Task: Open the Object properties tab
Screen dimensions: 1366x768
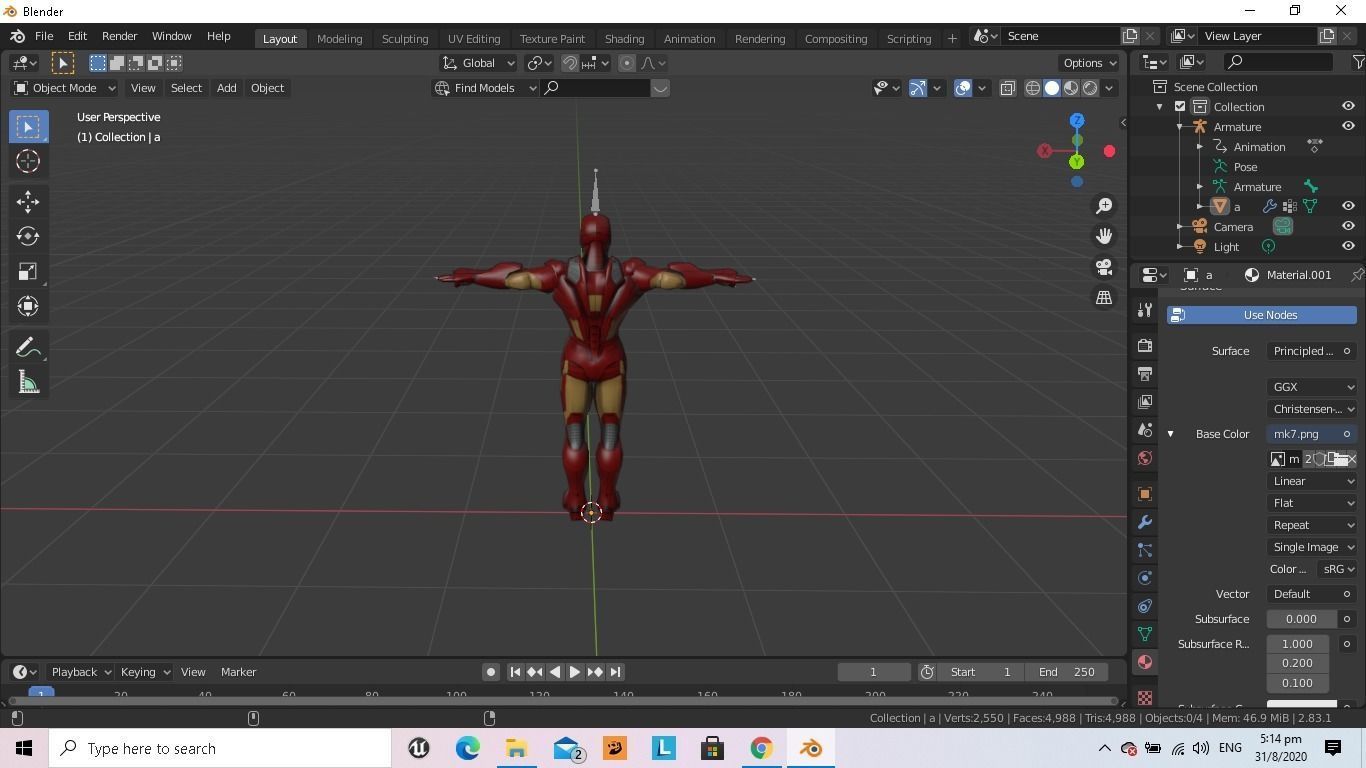Action: pyautogui.click(x=1145, y=494)
